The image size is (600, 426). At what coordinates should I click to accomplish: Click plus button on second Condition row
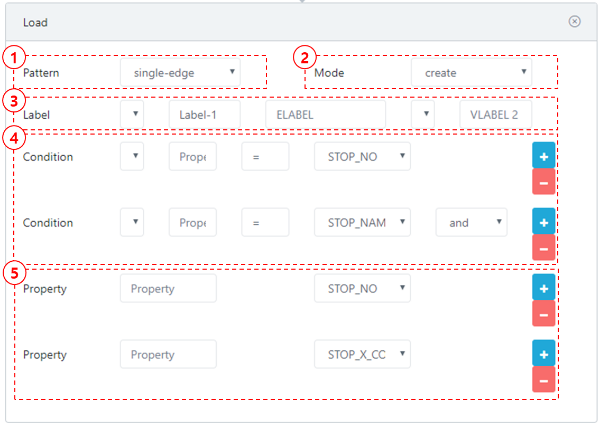pos(543,223)
